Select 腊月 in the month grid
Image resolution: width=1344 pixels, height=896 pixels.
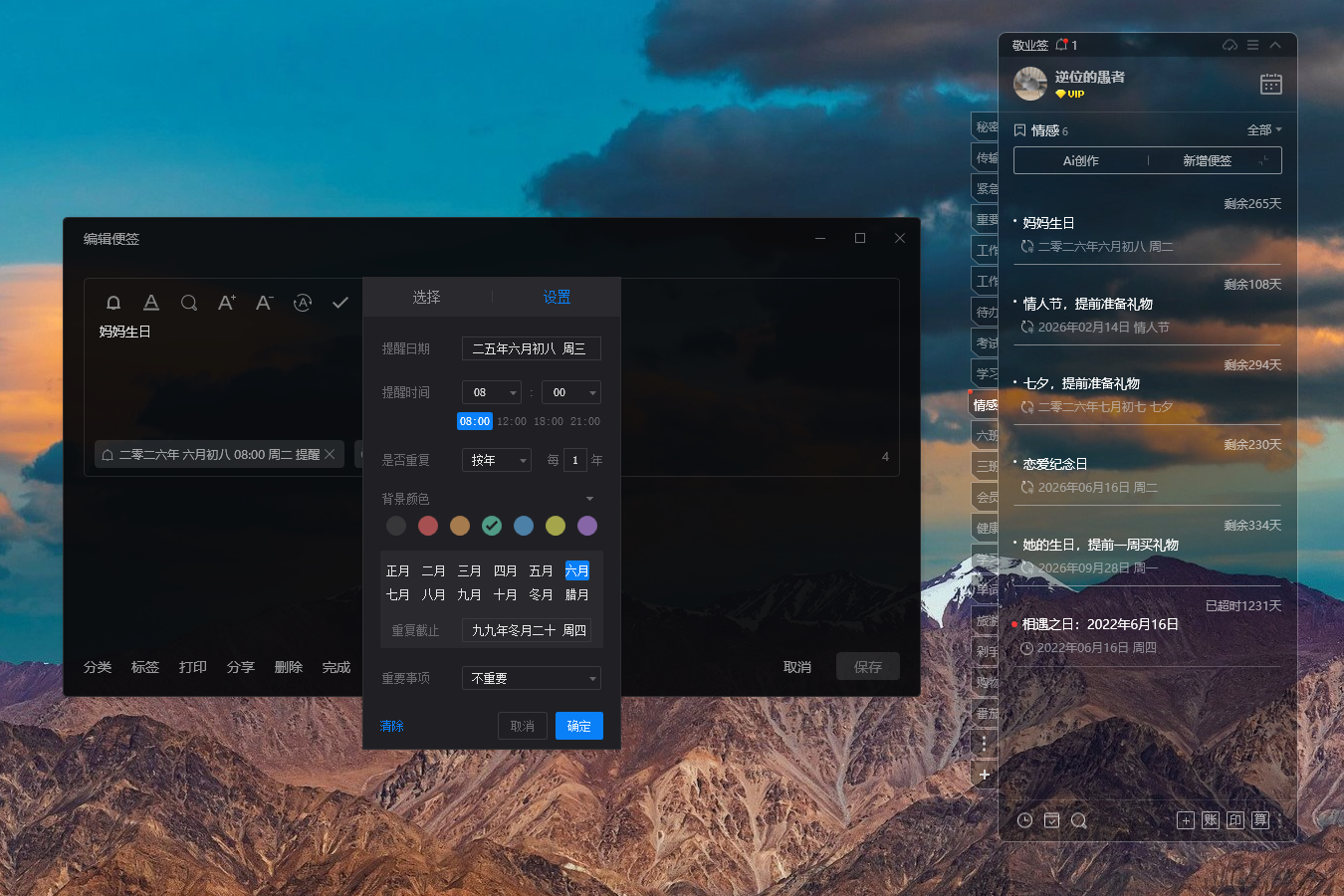click(x=576, y=595)
